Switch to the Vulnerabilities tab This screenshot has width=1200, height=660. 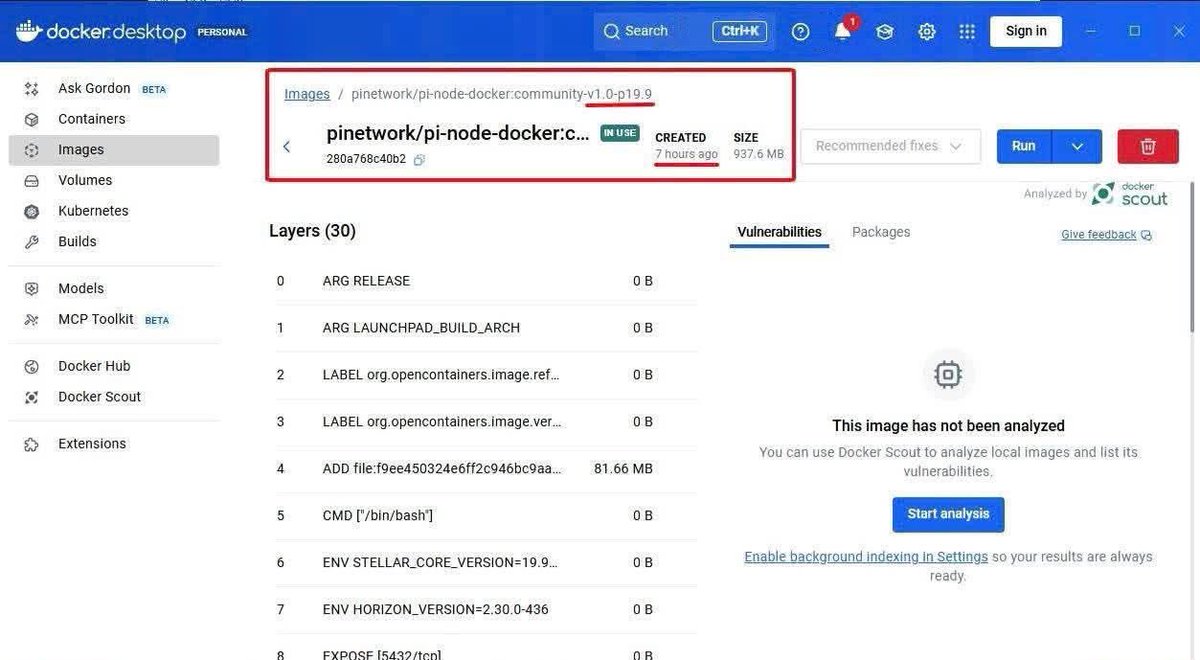tap(779, 232)
